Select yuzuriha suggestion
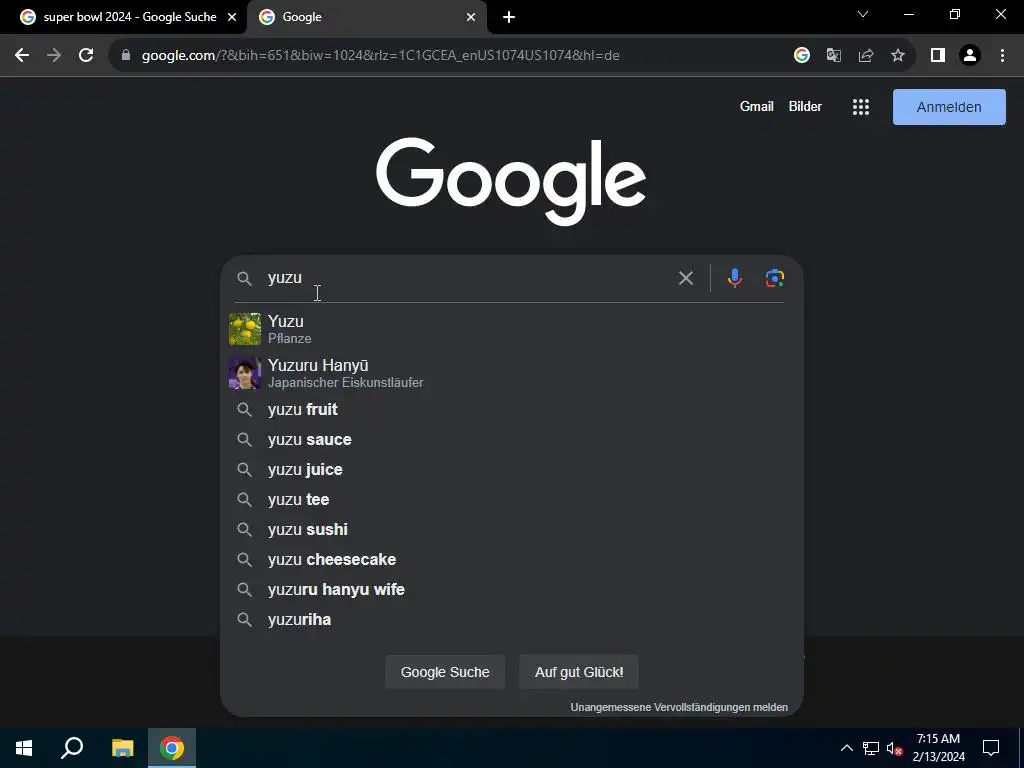Image resolution: width=1024 pixels, height=768 pixels. pos(512,620)
